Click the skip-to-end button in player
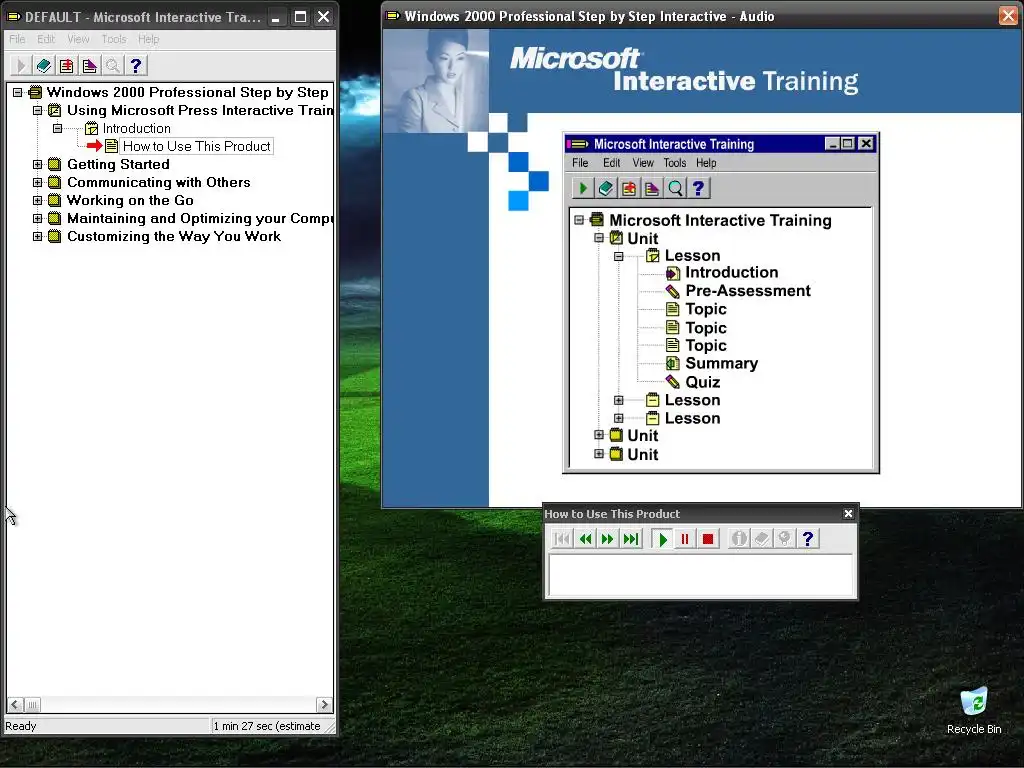The width and height of the screenshot is (1024, 768). [x=631, y=539]
